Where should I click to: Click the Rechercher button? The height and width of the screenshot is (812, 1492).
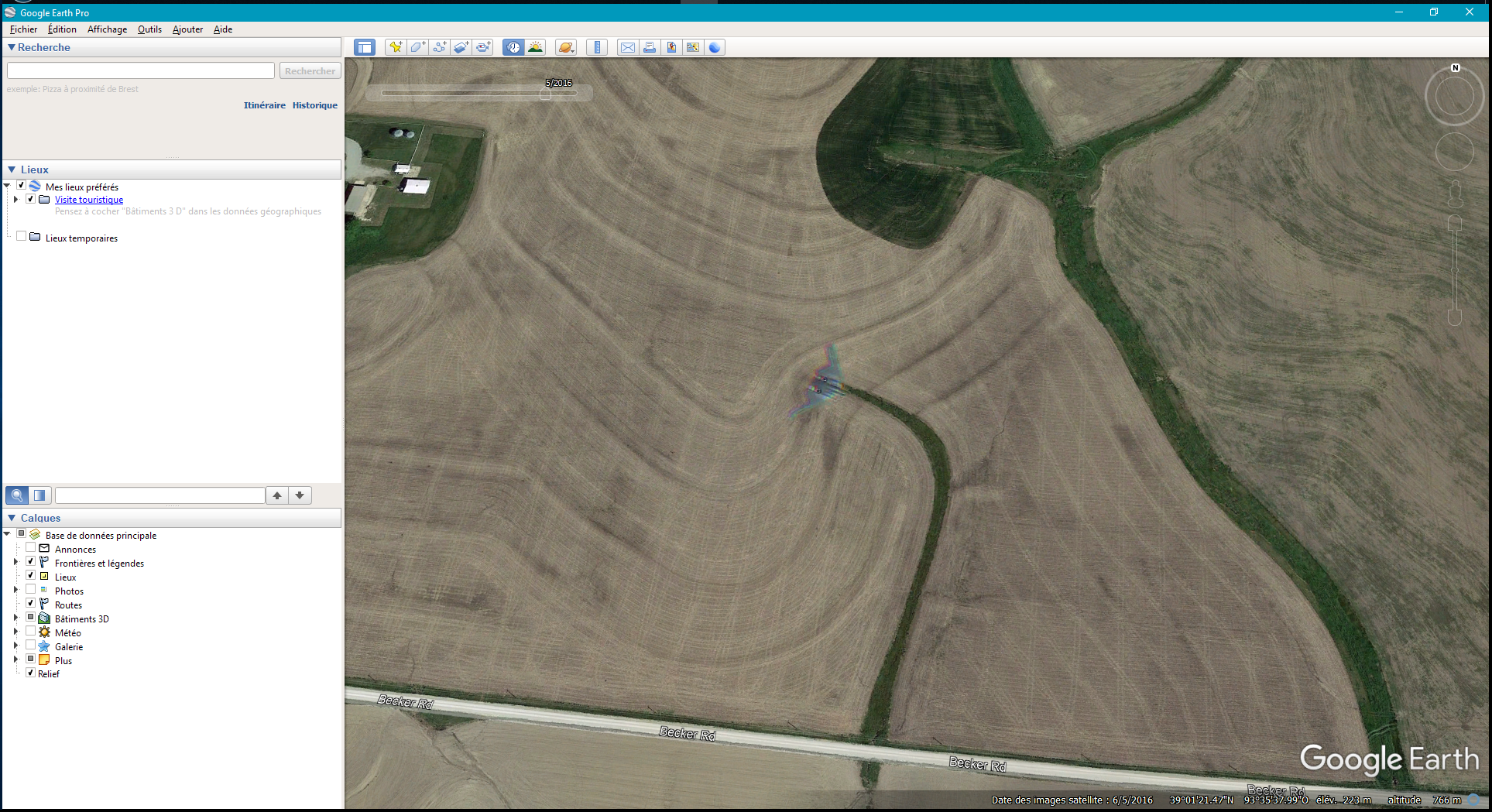click(310, 71)
